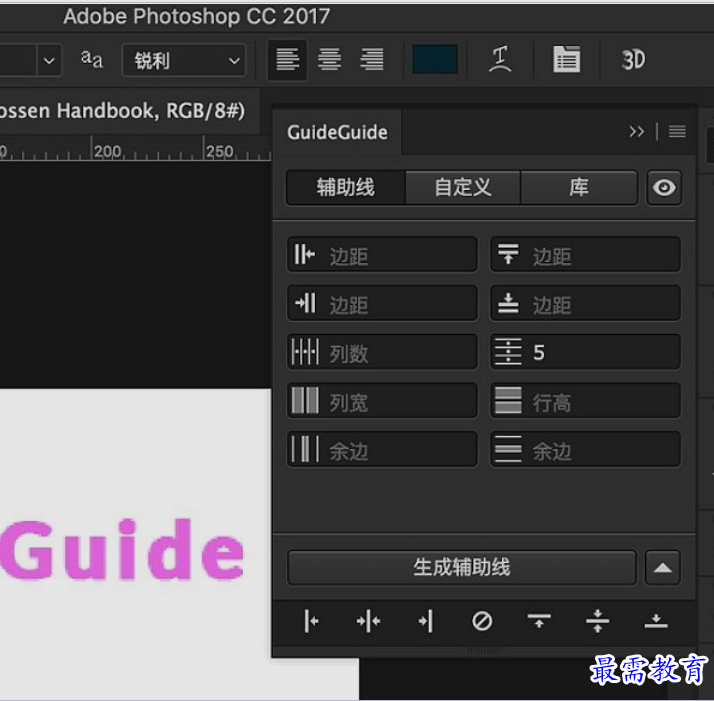Click the 3D text button

tap(633, 60)
